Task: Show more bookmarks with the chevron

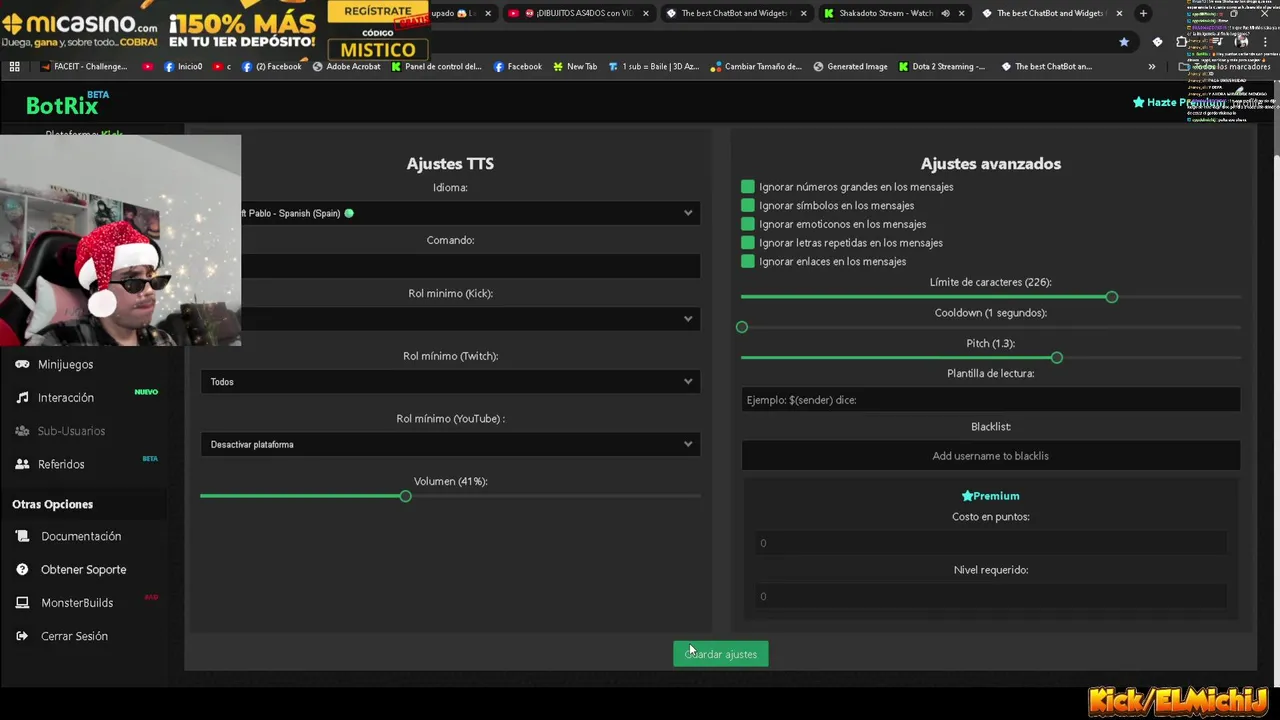Action: coord(1152,67)
